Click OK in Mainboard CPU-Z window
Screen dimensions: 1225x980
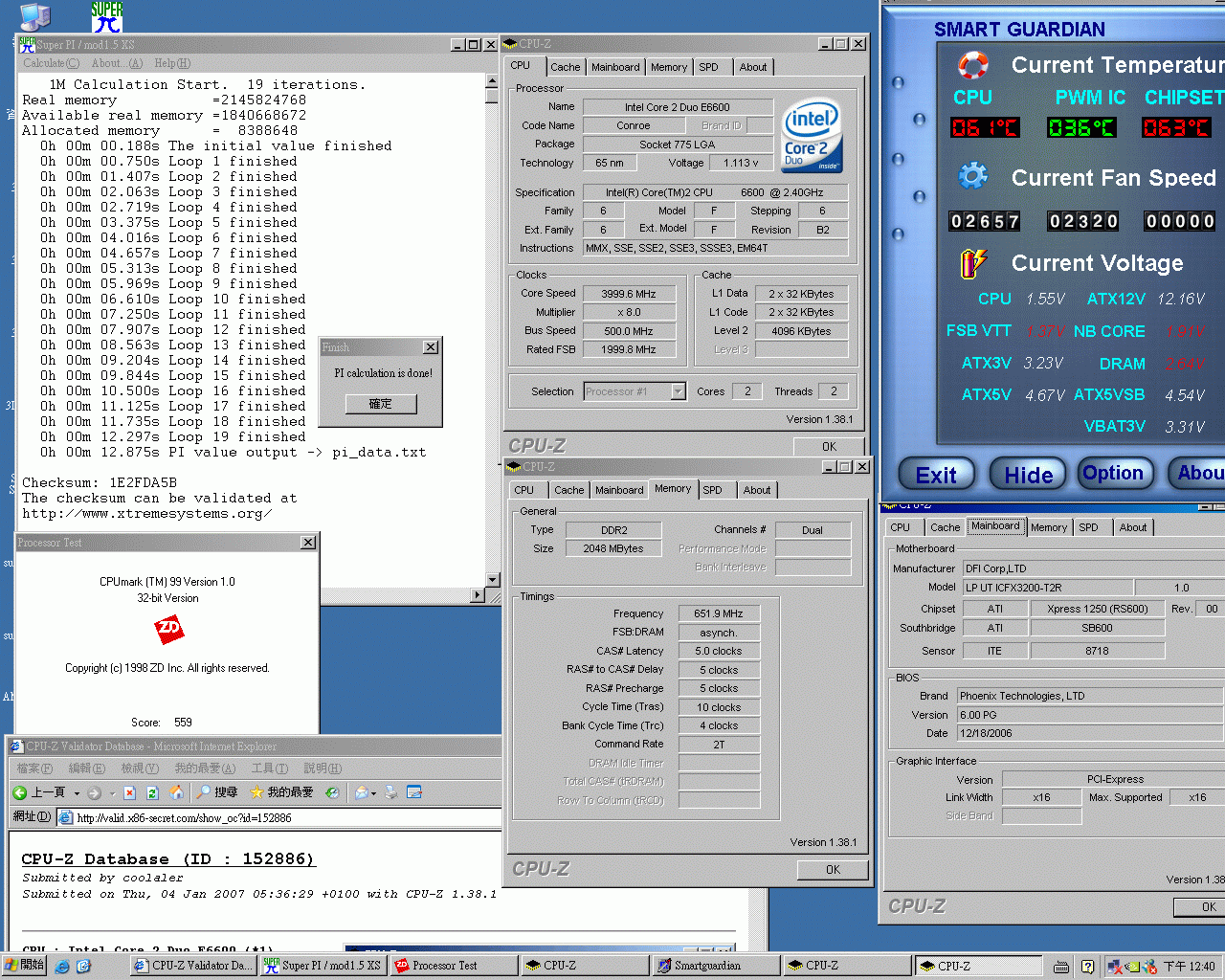click(1200, 907)
